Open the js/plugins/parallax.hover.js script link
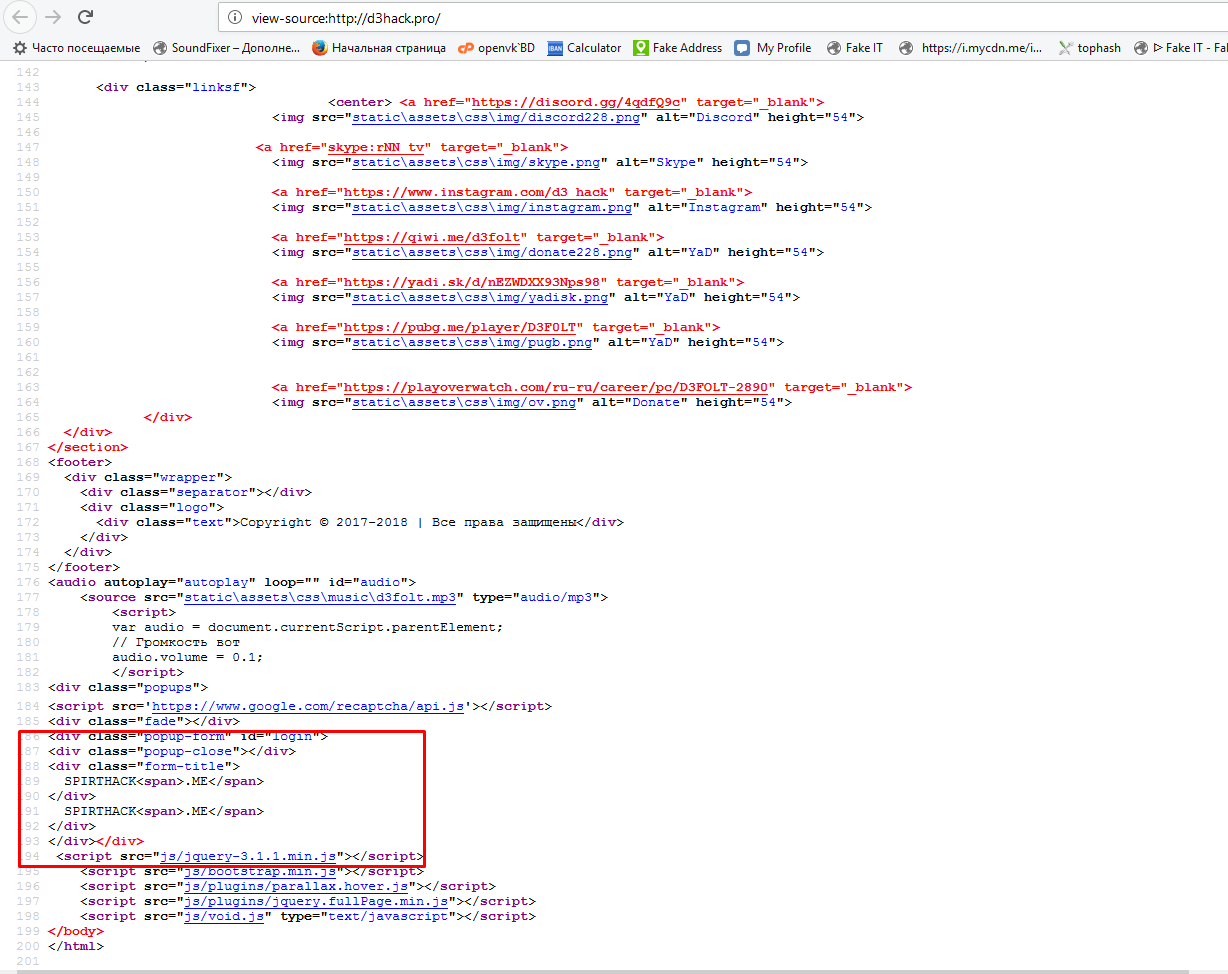Image resolution: width=1228 pixels, height=974 pixels. click(295, 886)
